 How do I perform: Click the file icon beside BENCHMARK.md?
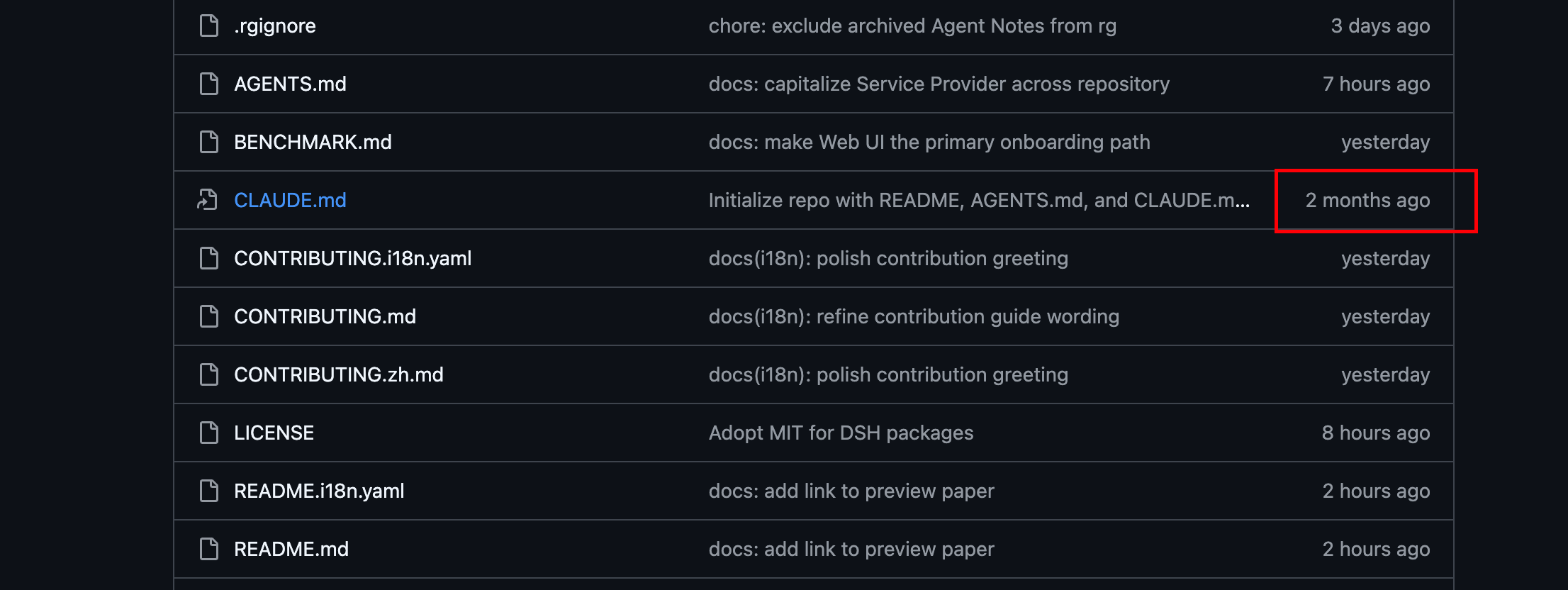coord(209,142)
